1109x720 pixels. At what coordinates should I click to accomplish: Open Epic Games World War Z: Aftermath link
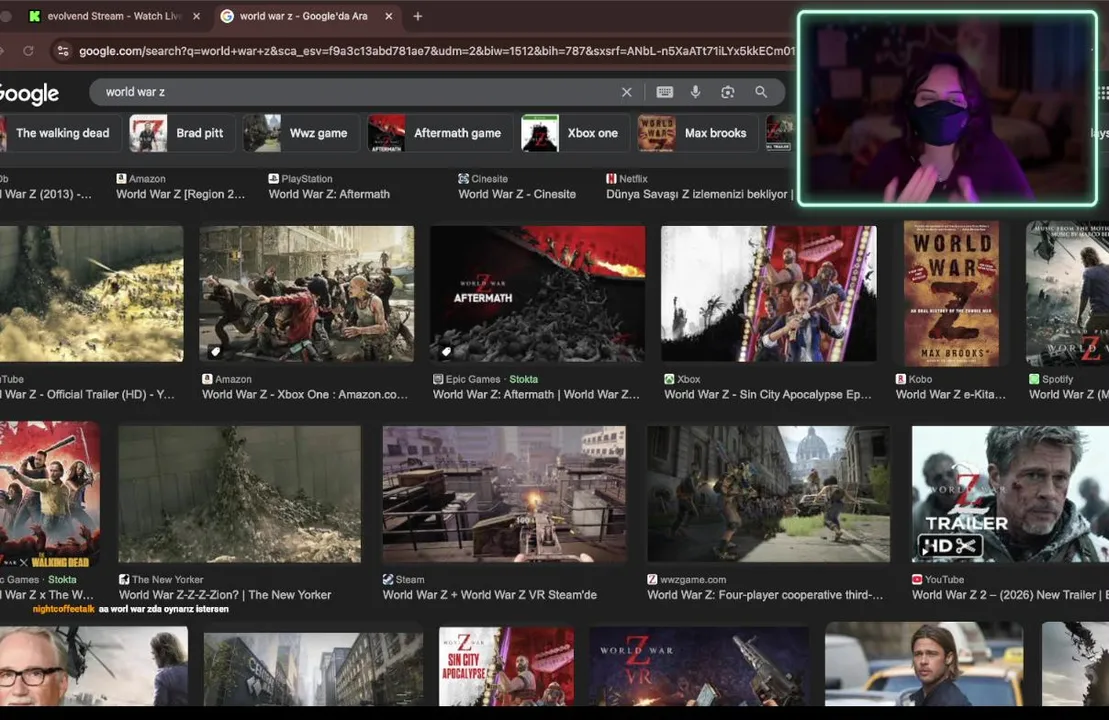click(x=536, y=395)
